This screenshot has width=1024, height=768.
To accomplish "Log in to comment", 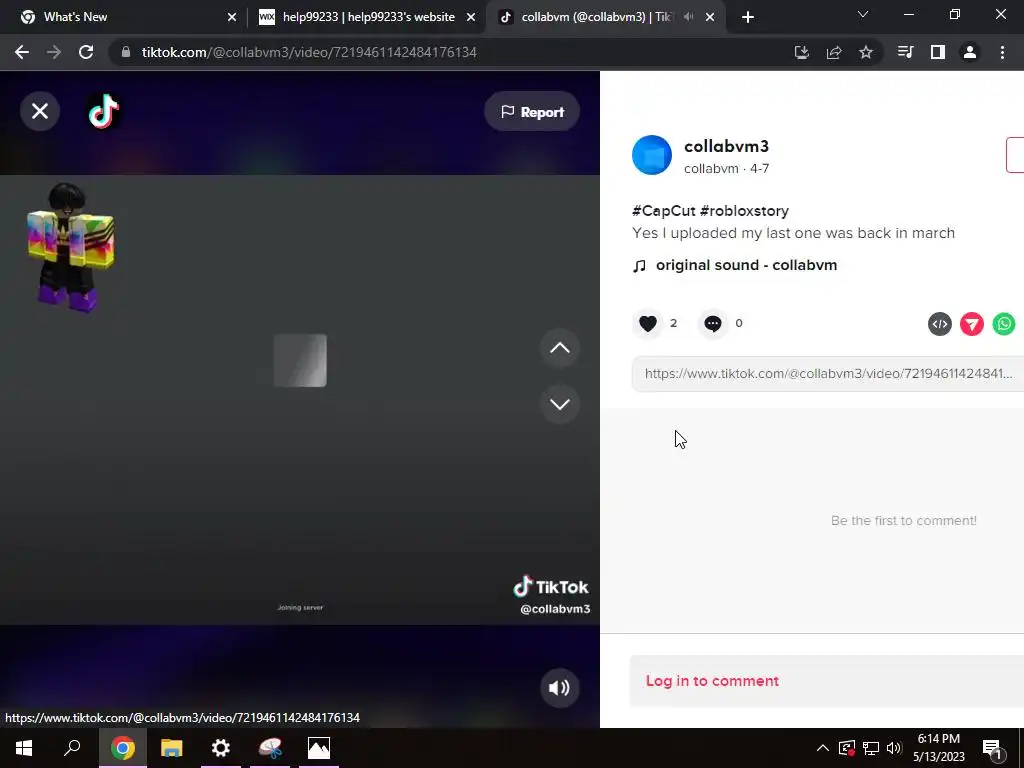I will coord(712,680).
